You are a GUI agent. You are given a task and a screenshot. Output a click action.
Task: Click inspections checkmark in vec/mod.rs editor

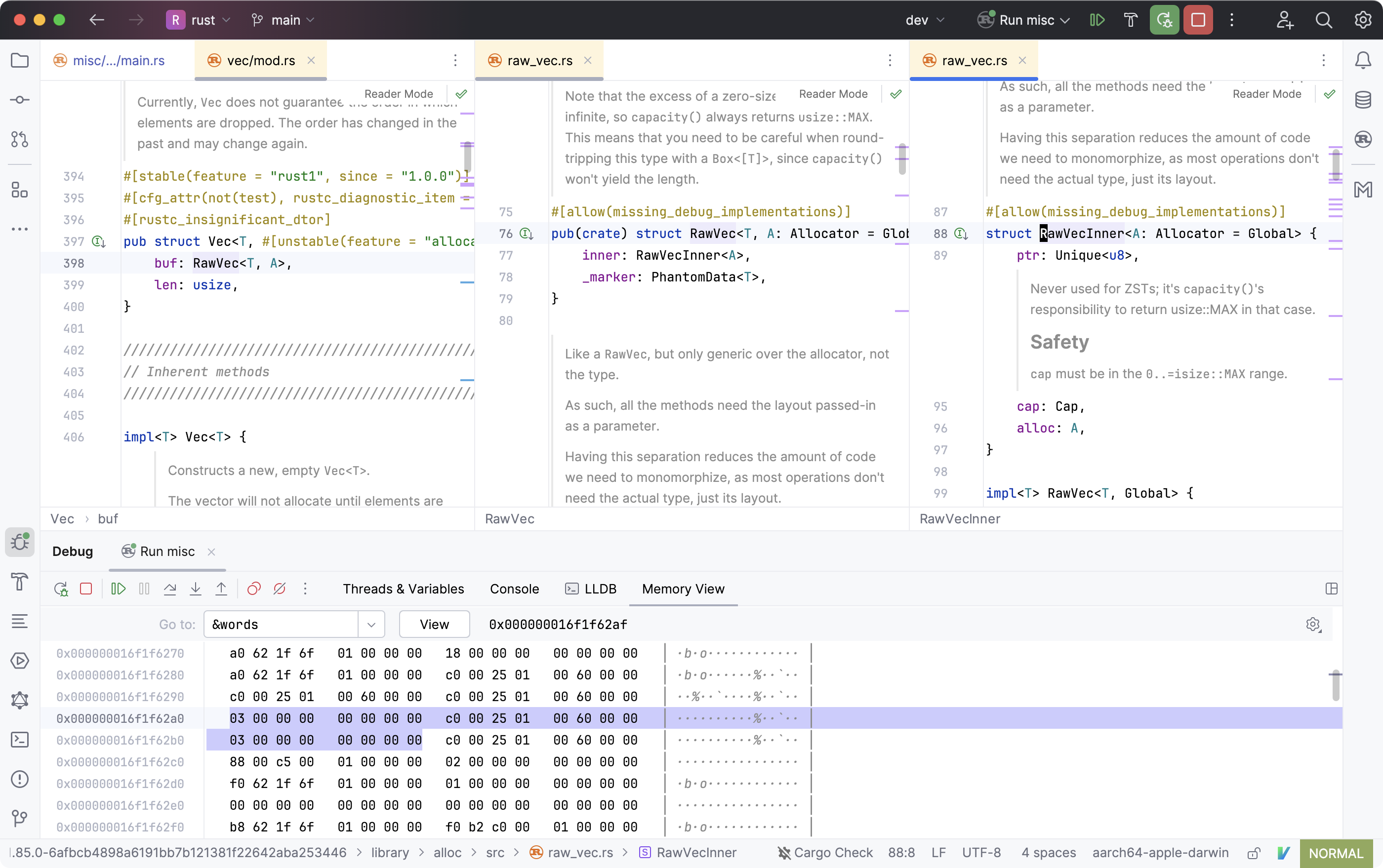(461, 94)
